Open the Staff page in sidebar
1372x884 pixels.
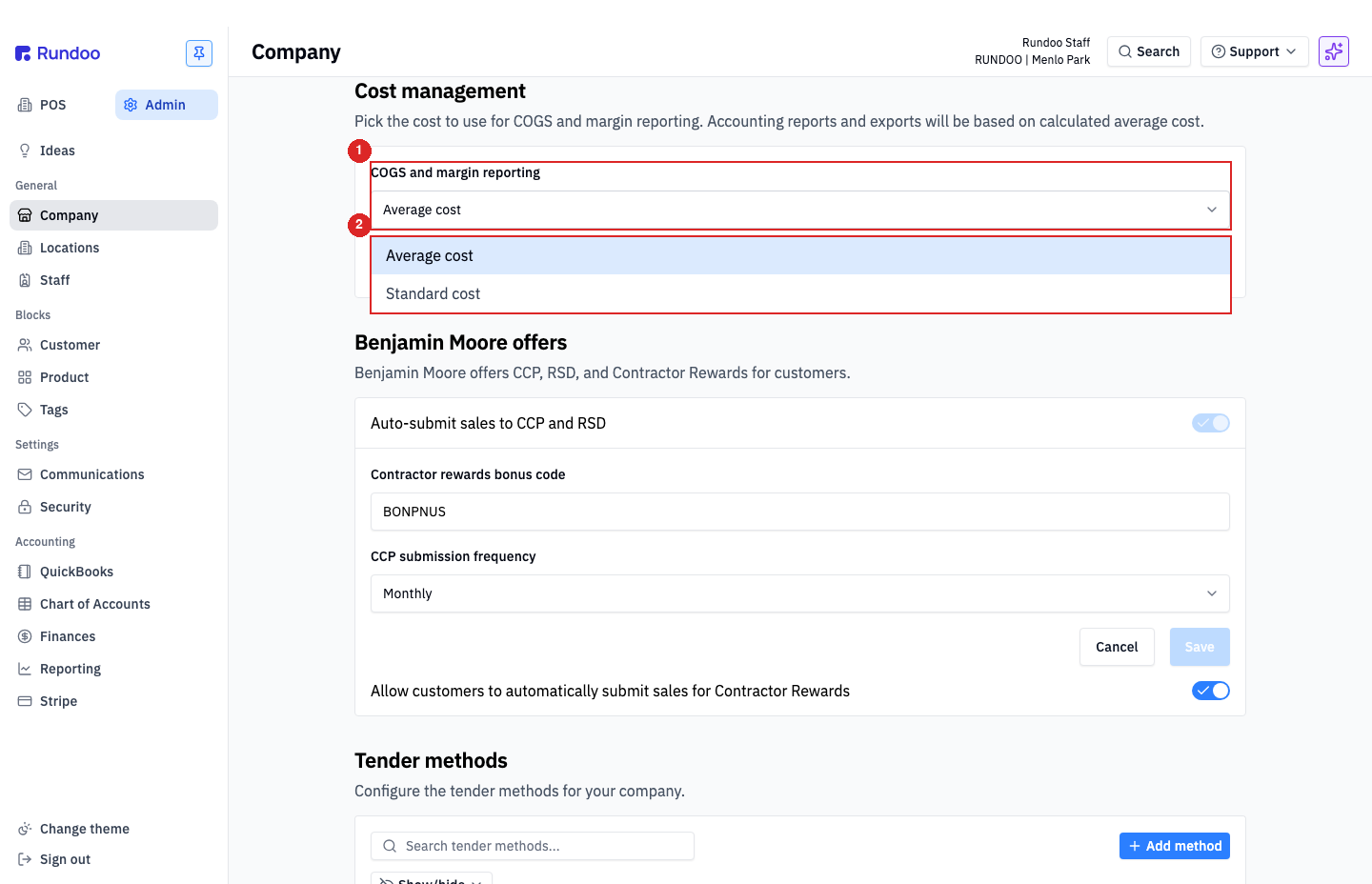point(113,280)
